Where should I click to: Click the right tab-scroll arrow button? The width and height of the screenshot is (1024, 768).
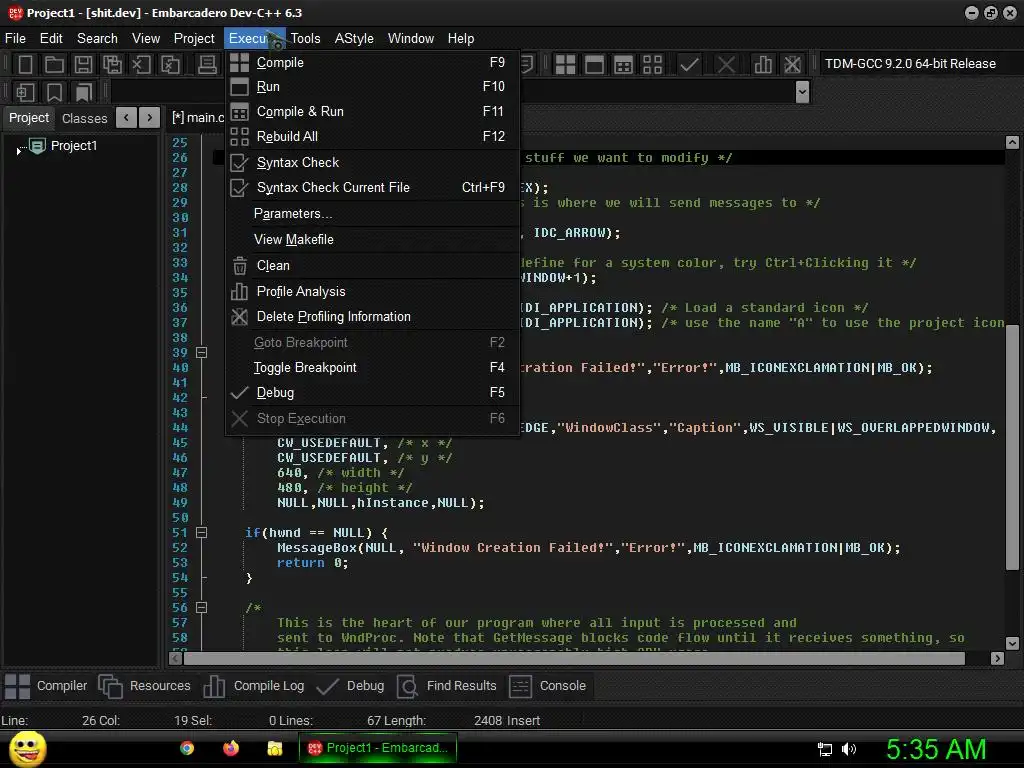pos(150,118)
